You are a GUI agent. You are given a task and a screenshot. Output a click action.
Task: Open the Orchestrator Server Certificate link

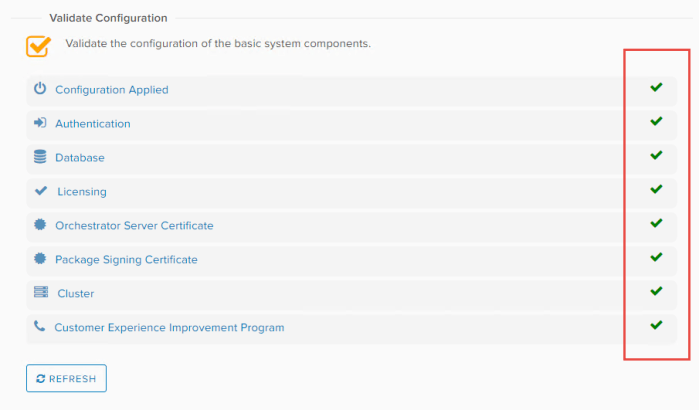[x=134, y=226]
